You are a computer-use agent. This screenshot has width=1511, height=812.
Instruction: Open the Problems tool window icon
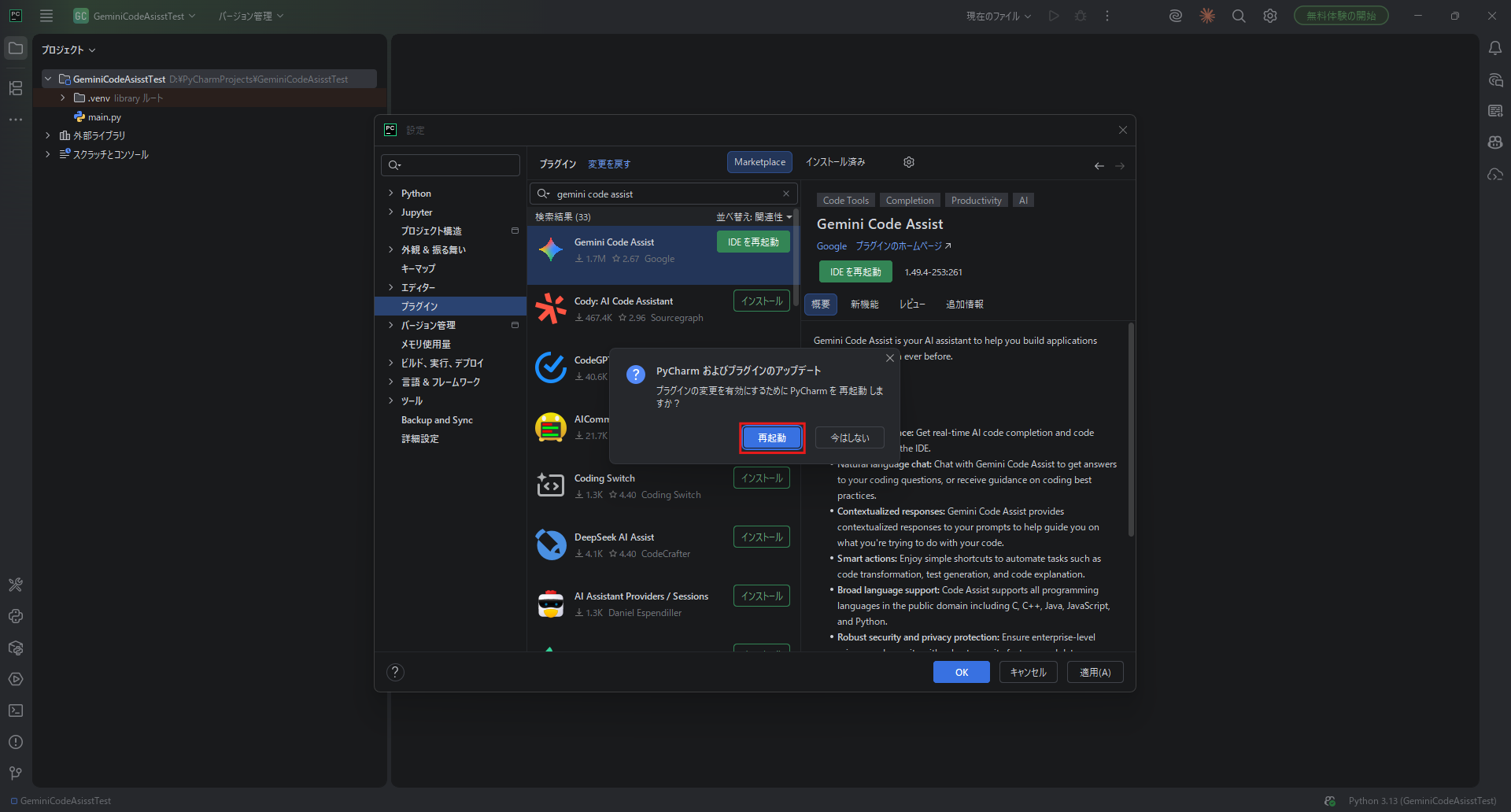pos(16,742)
